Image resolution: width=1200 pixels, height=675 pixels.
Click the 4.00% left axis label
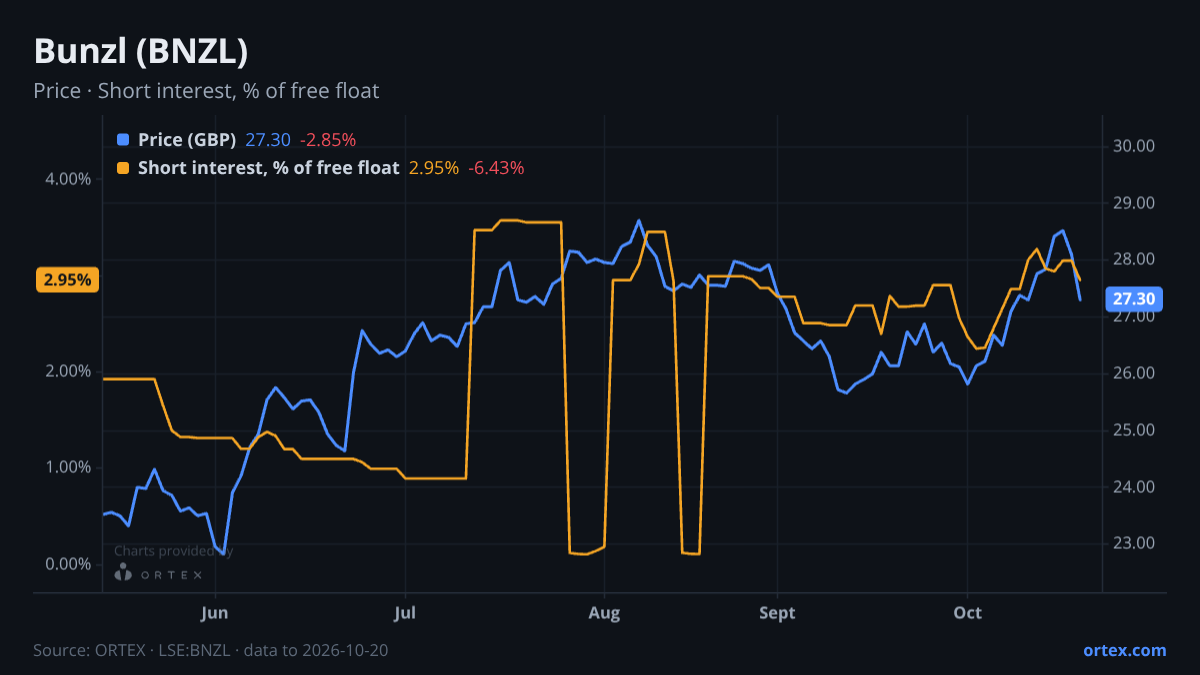coord(69,179)
